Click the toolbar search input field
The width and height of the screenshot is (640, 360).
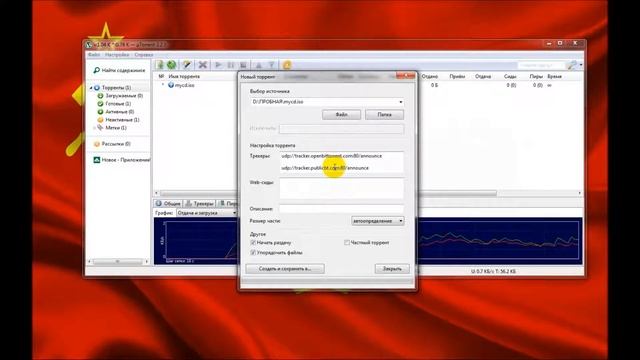(542, 65)
